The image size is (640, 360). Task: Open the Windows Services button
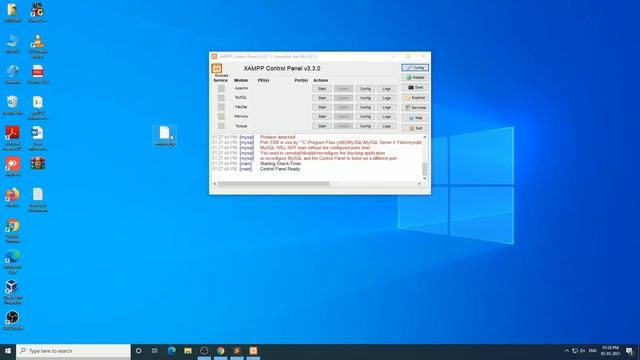tap(415, 108)
